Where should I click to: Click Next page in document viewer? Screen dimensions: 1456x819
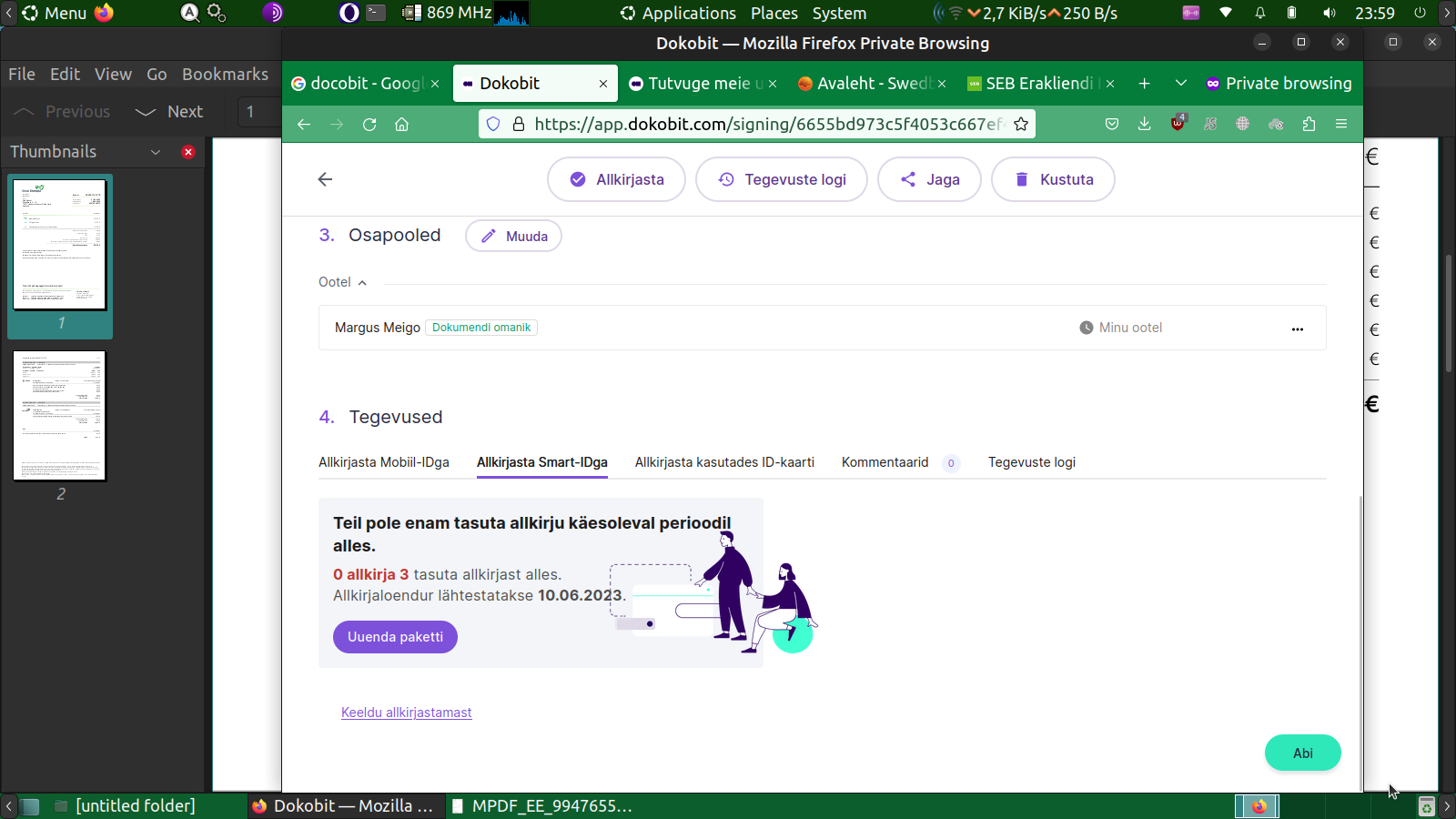169,112
